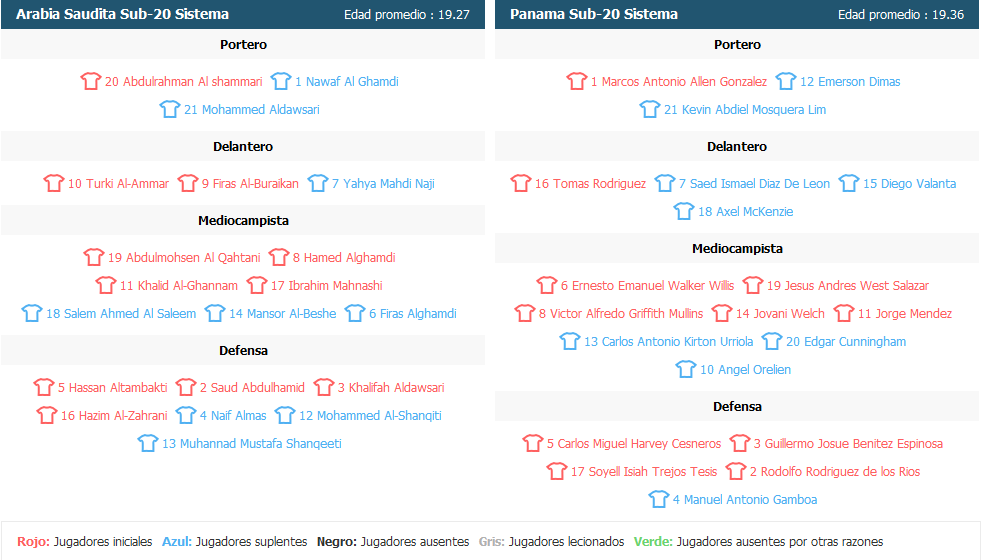Click red jersey icon beside Marcos Antonio Allen Gonzalez
Screen dimensions: 981x560
(x=577, y=81)
